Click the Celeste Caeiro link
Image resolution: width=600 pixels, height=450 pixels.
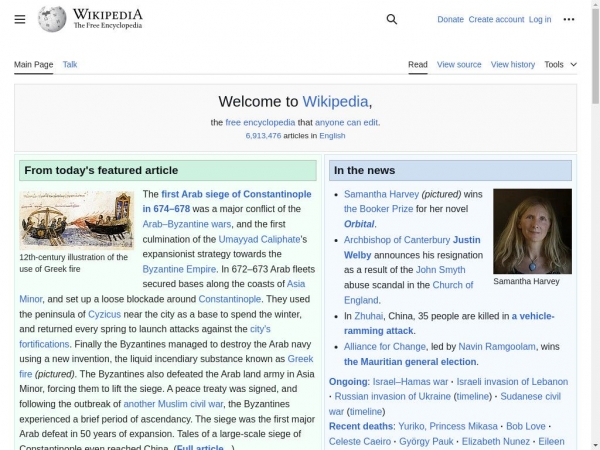coord(360,441)
